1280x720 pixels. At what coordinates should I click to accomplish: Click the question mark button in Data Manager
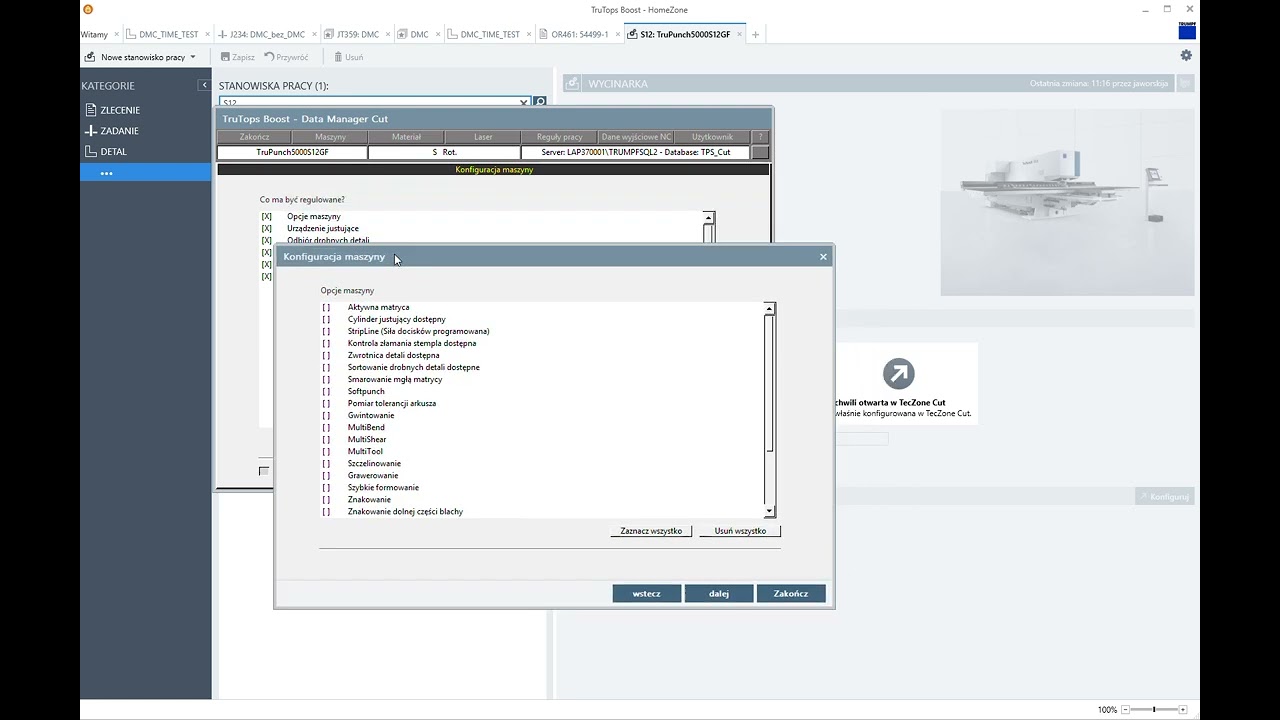(760, 137)
